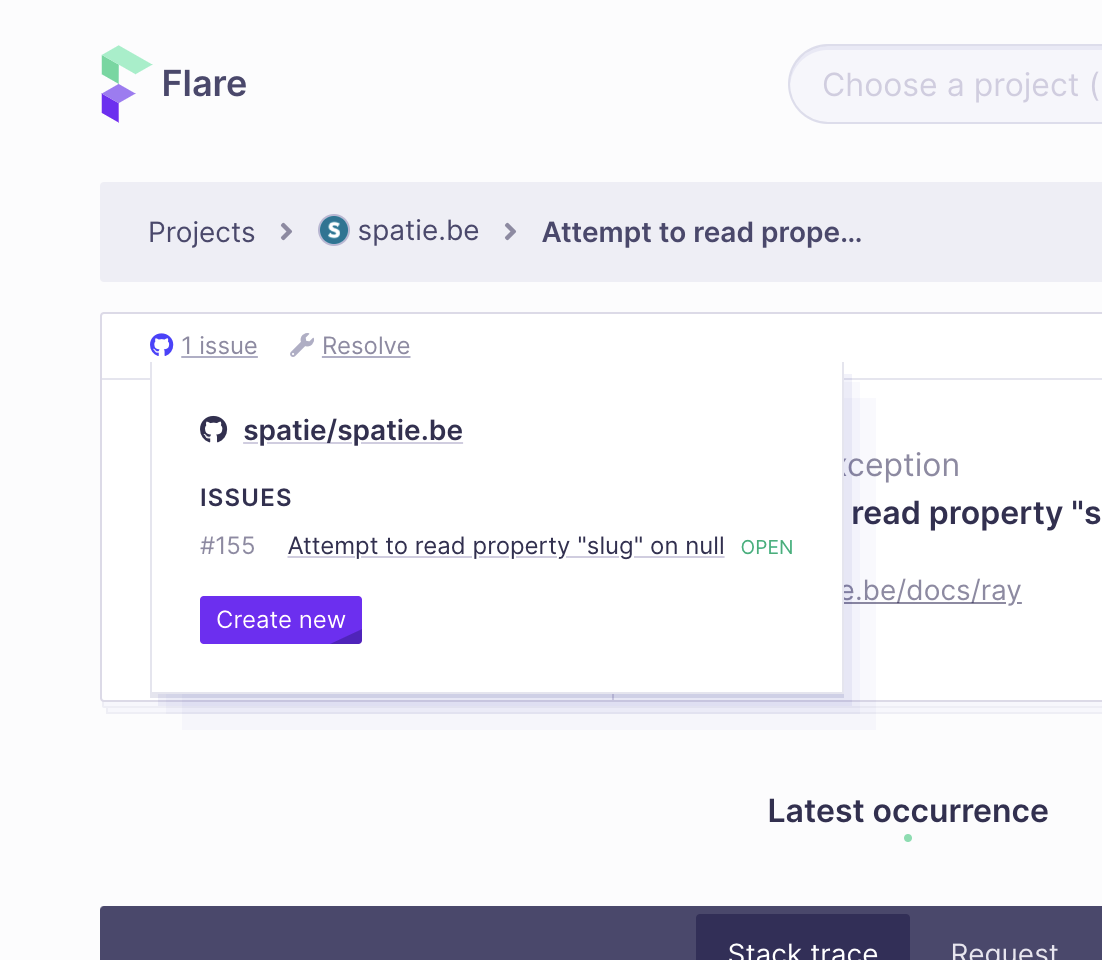Click the GitHub icon beside spatie/spatie.be

pyautogui.click(x=214, y=429)
